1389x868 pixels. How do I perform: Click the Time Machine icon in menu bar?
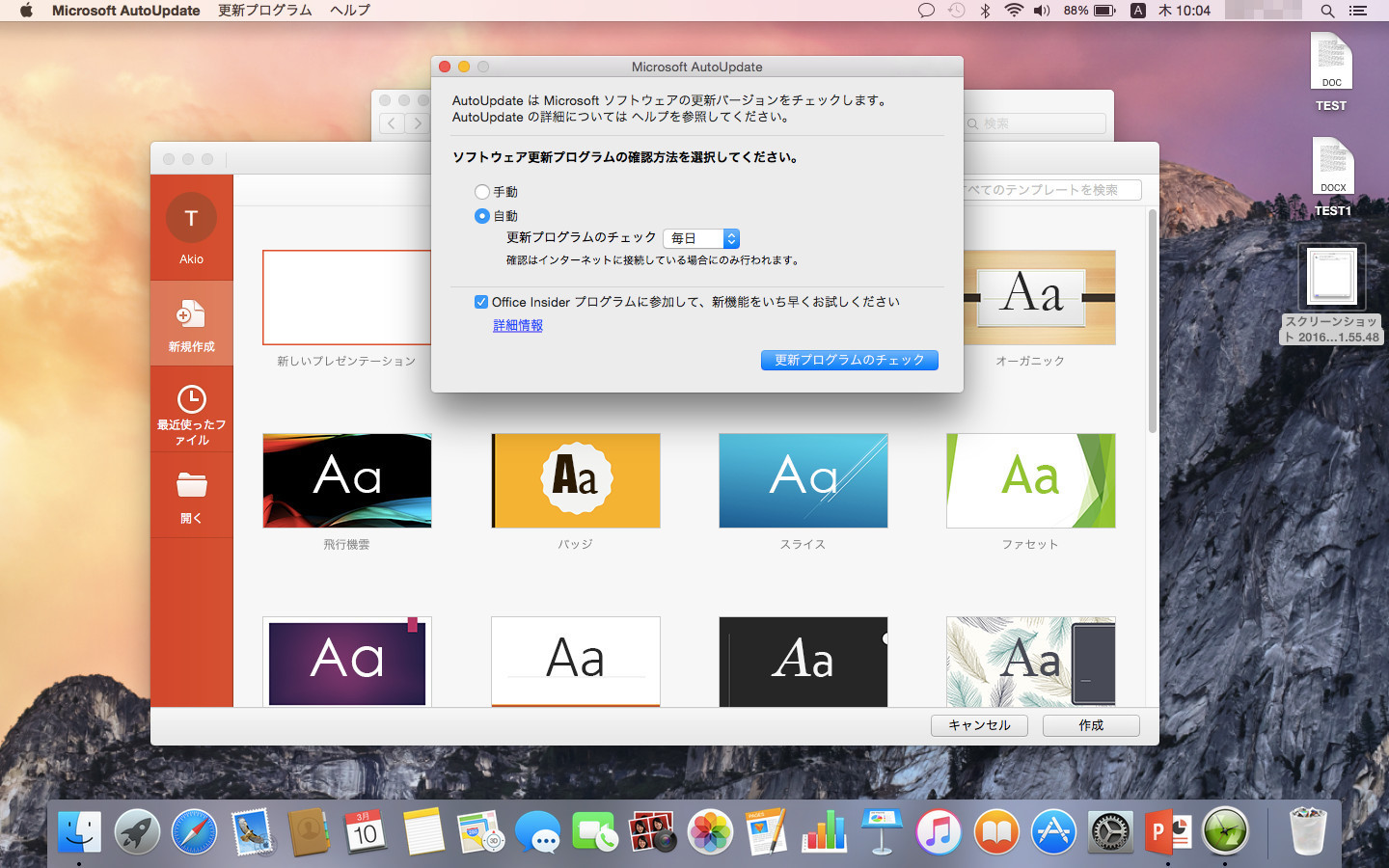956,11
